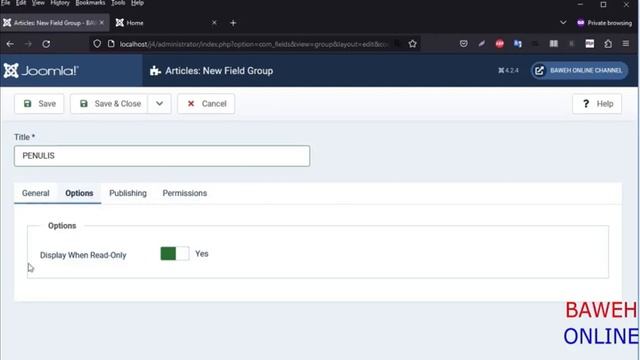Open the Pocket save icon
Screen dimensions: 640x360
[463, 44]
